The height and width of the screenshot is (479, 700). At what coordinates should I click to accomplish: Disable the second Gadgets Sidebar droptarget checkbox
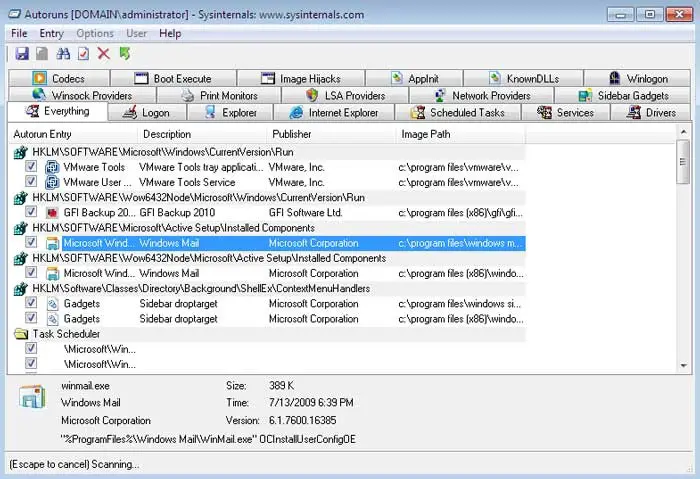coord(31,318)
